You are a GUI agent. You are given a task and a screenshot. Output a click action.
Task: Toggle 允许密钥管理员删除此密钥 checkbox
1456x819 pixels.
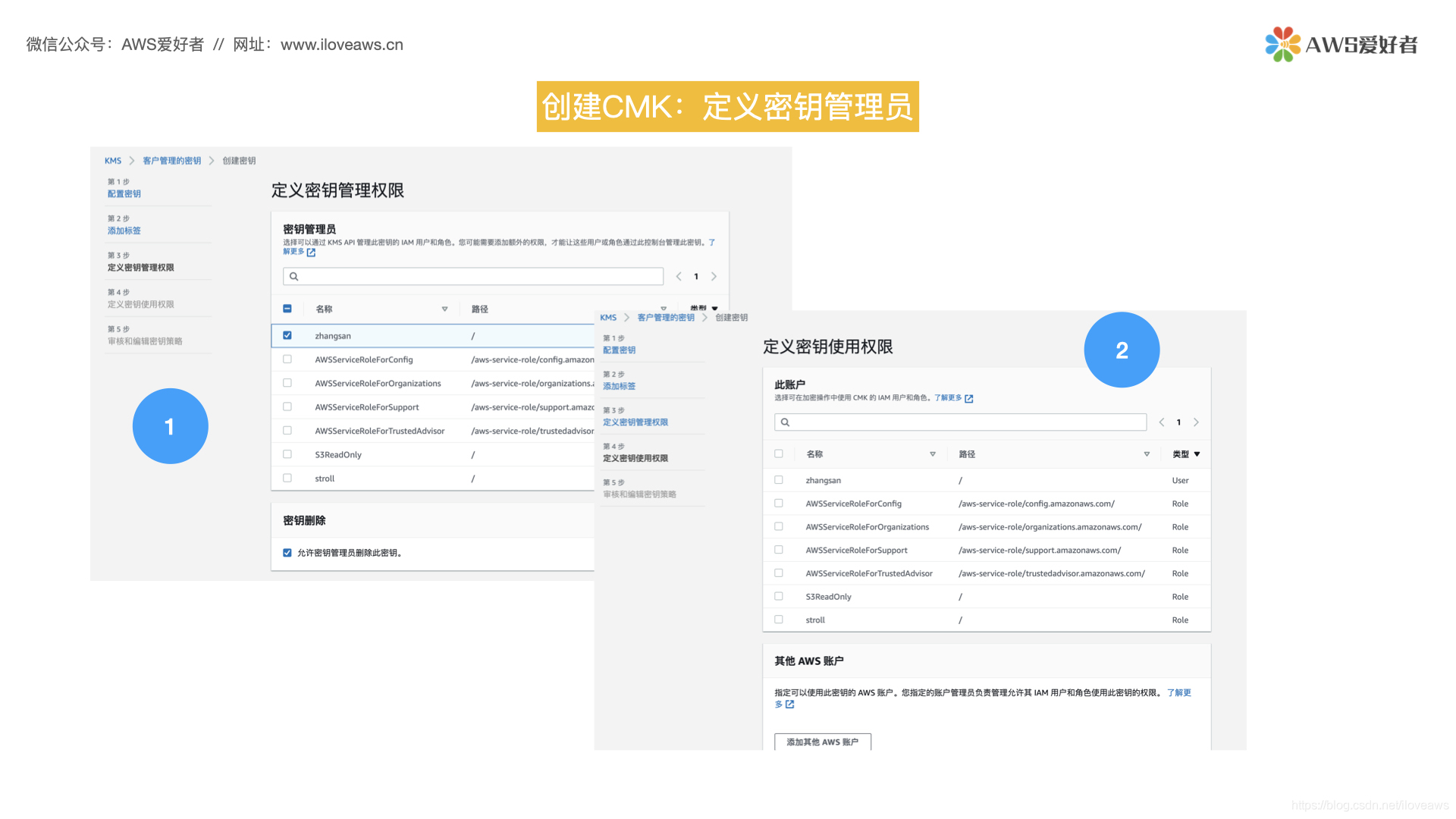(287, 553)
